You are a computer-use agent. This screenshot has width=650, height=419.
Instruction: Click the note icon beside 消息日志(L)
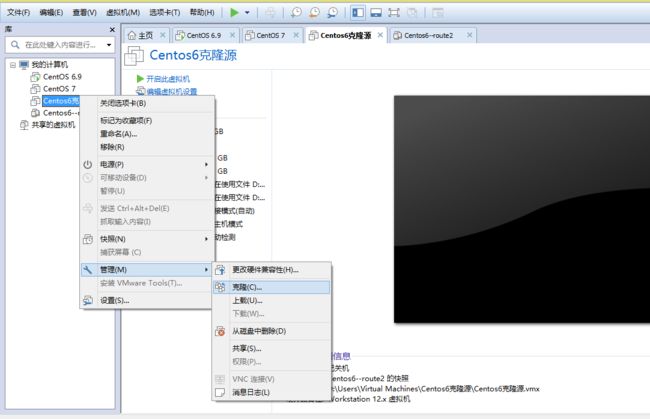pos(220,392)
